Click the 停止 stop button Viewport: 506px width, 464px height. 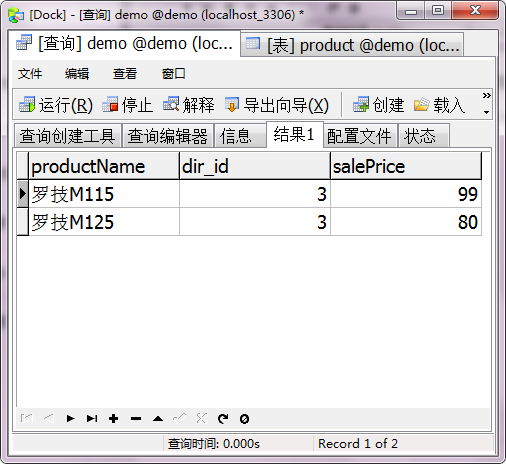tap(127, 105)
